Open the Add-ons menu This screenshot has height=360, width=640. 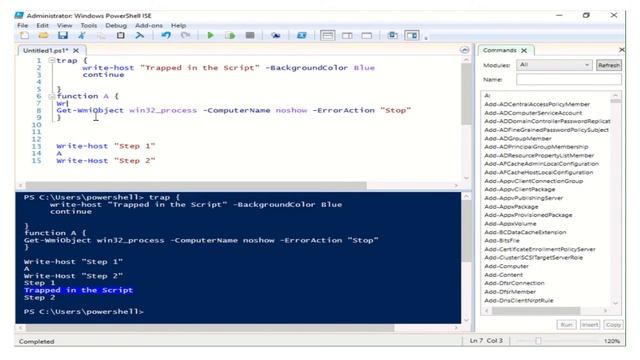pos(149,25)
